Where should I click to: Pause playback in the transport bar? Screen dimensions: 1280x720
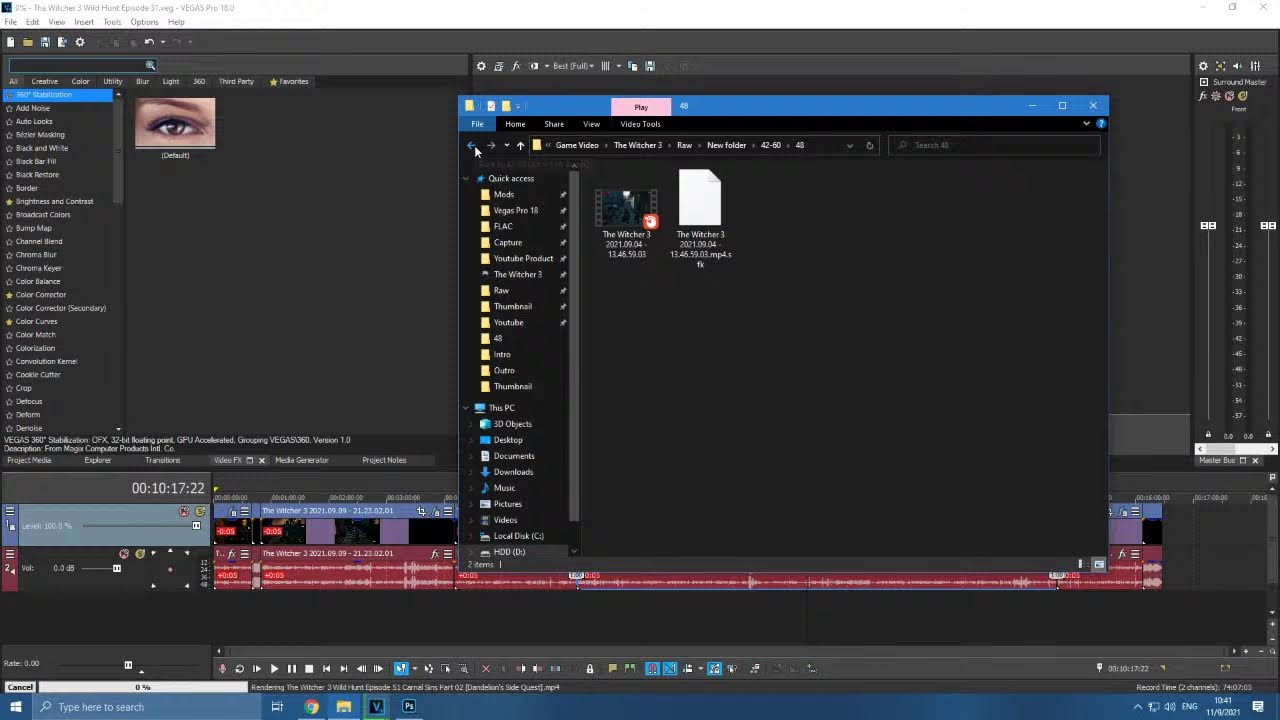coord(291,668)
